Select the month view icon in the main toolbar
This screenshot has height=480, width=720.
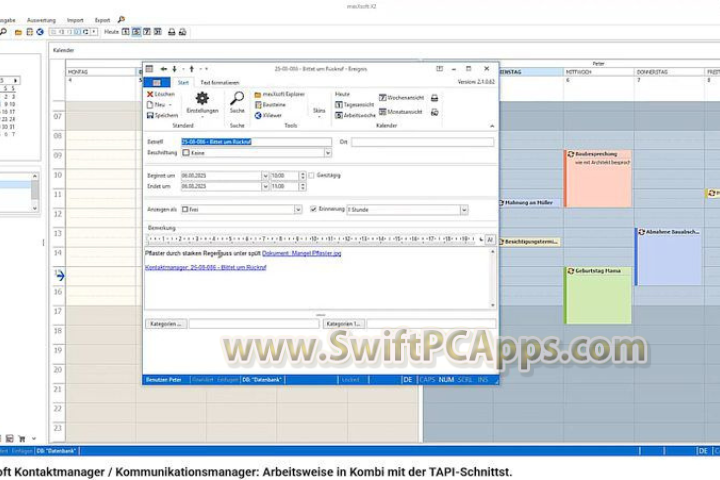coord(158,32)
